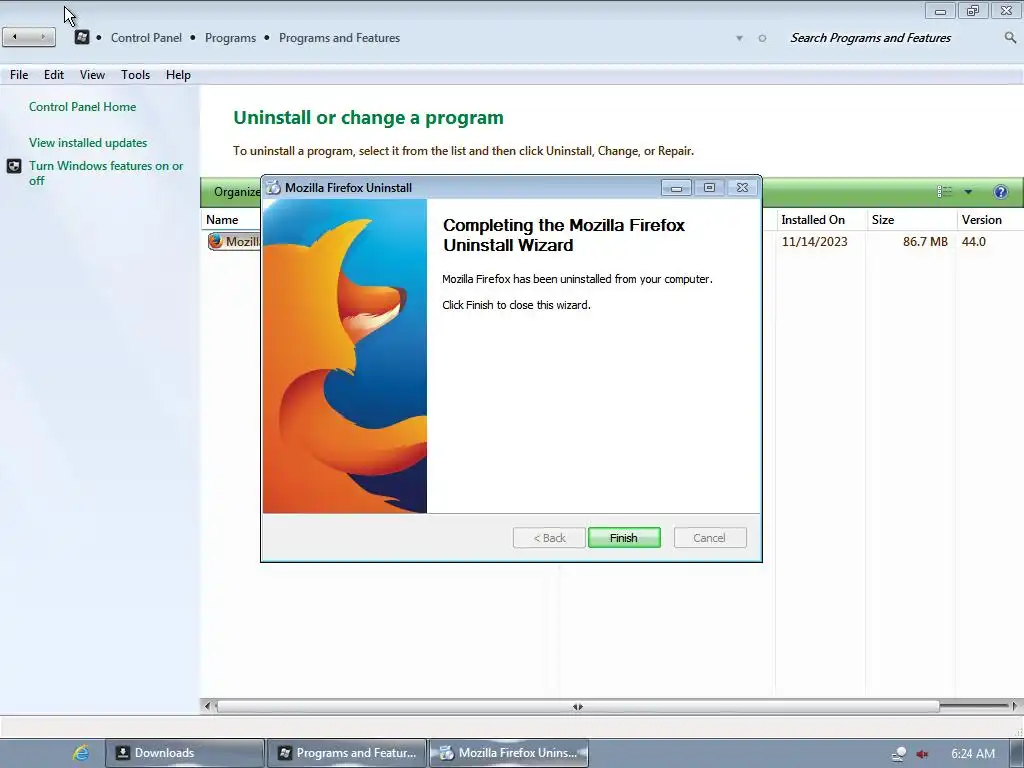This screenshot has width=1024, height=768.
Task: Click the right scroll arrow of the horizontal scrollbar
Action: click(x=1014, y=706)
